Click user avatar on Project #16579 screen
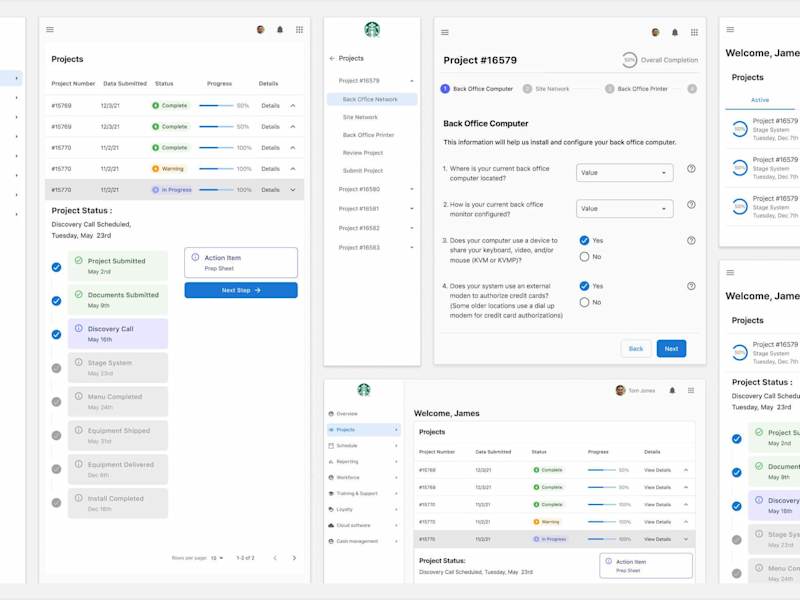Image resolution: width=800 pixels, height=600 pixels. (x=656, y=32)
